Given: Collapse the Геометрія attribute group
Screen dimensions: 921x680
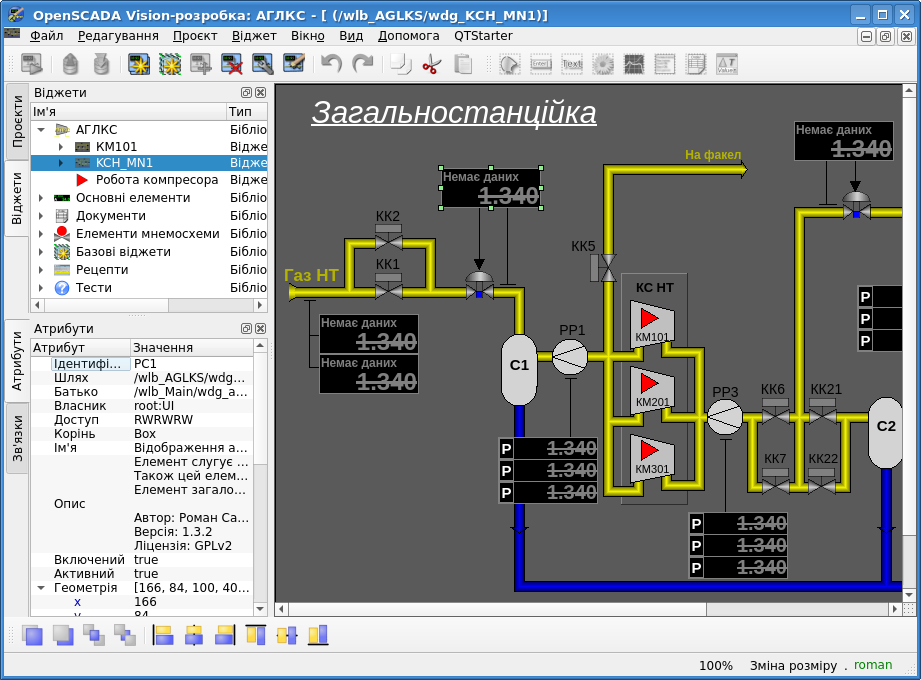Looking at the screenshot, I should click(x=41, y=589).
